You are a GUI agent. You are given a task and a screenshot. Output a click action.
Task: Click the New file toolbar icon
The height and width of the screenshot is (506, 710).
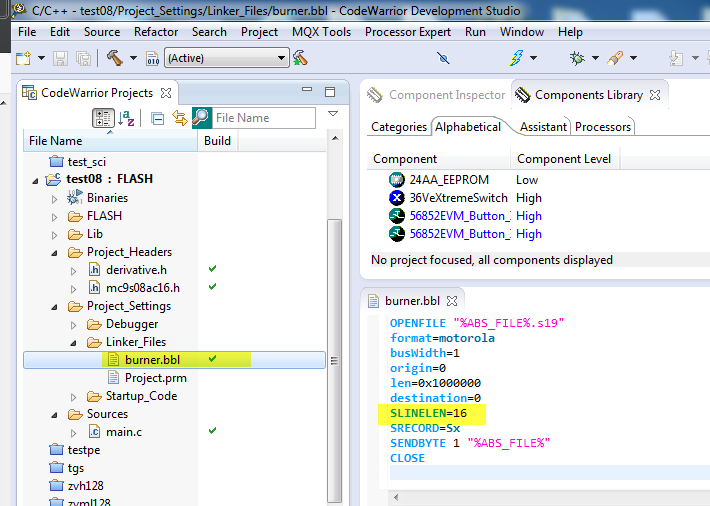(x=23, y=58)
